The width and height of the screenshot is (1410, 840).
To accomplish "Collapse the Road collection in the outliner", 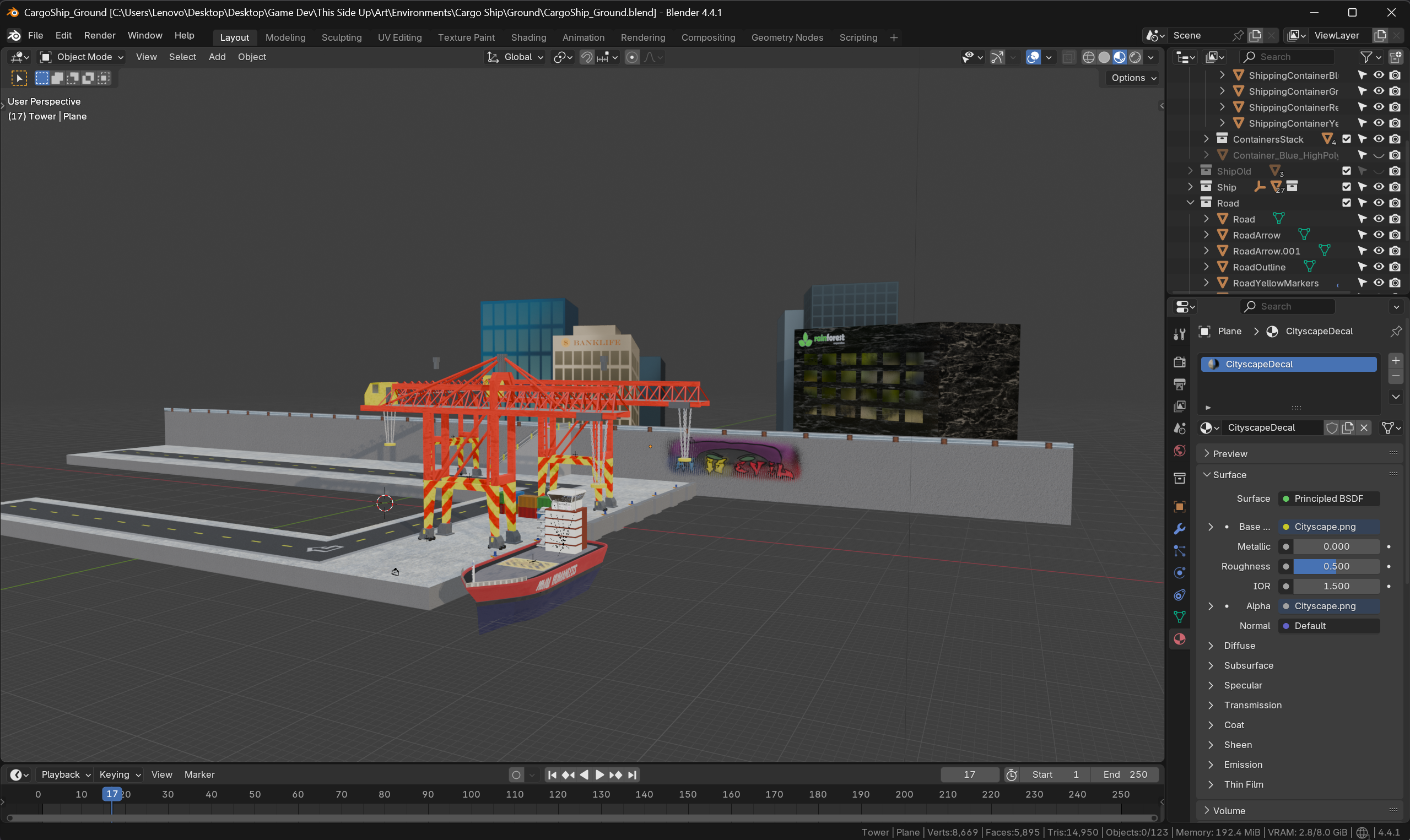I will (x=1190, y=203).
